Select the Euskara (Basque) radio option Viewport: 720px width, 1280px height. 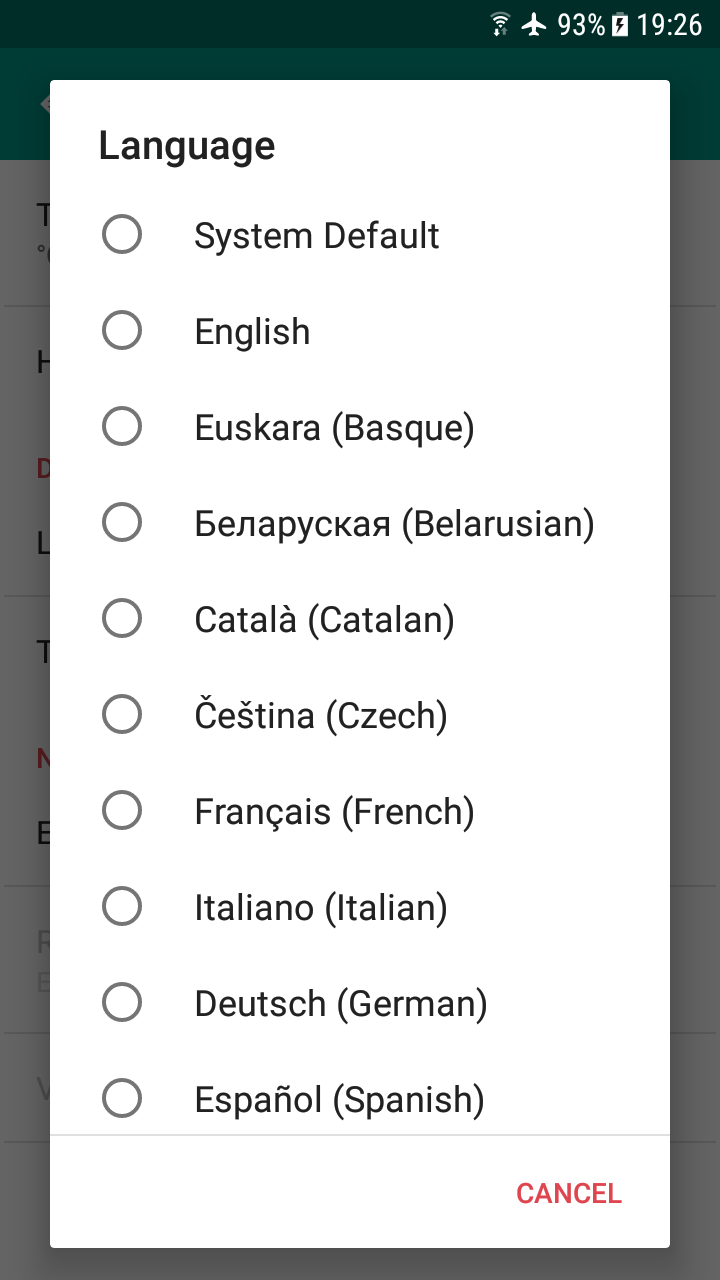(122, 427)
